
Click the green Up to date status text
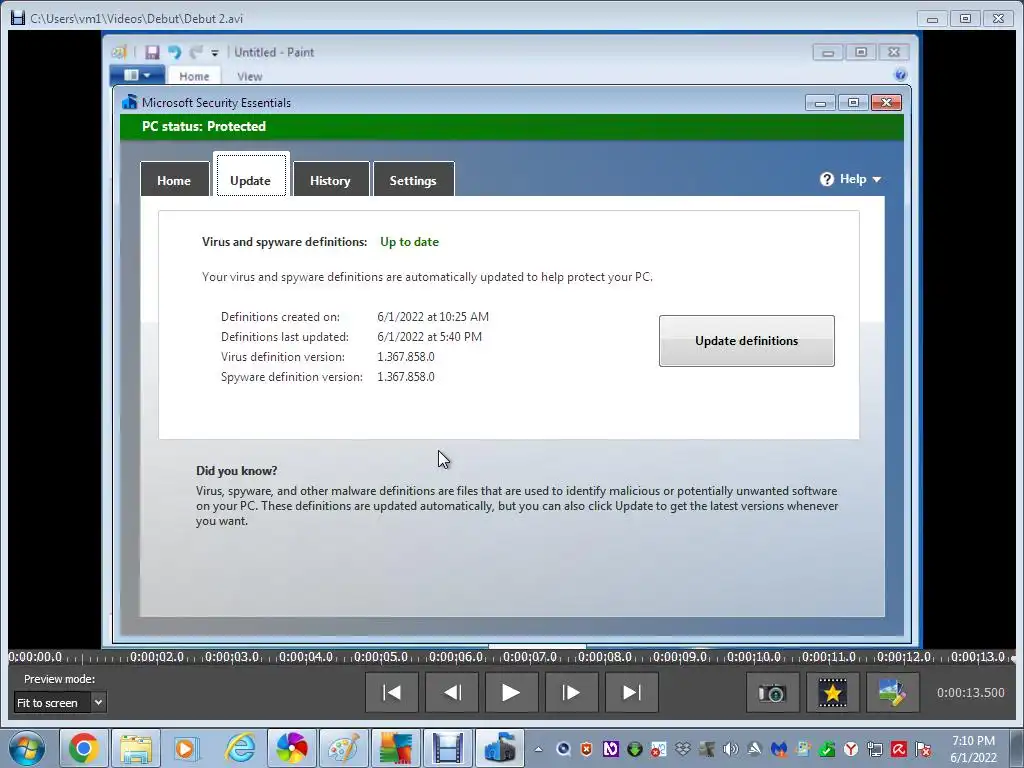(409, 242)
